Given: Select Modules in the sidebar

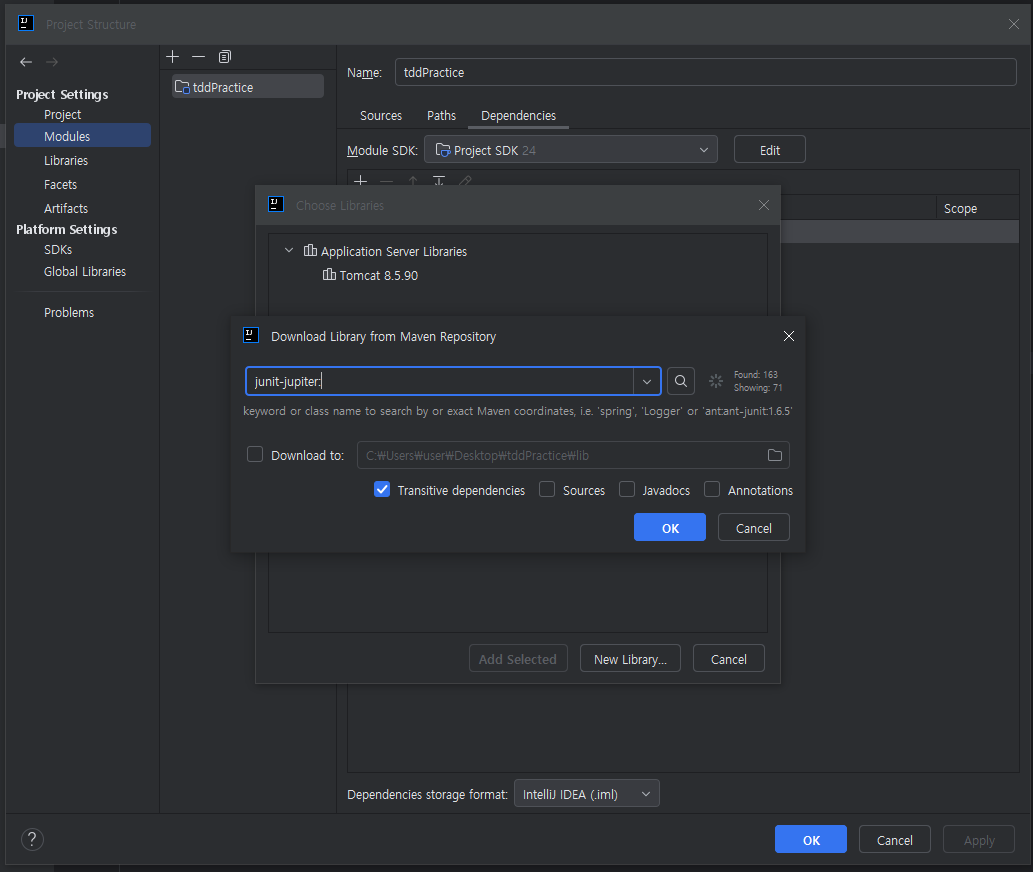Looking at the screenshot, I should click(x=82, y=136).
